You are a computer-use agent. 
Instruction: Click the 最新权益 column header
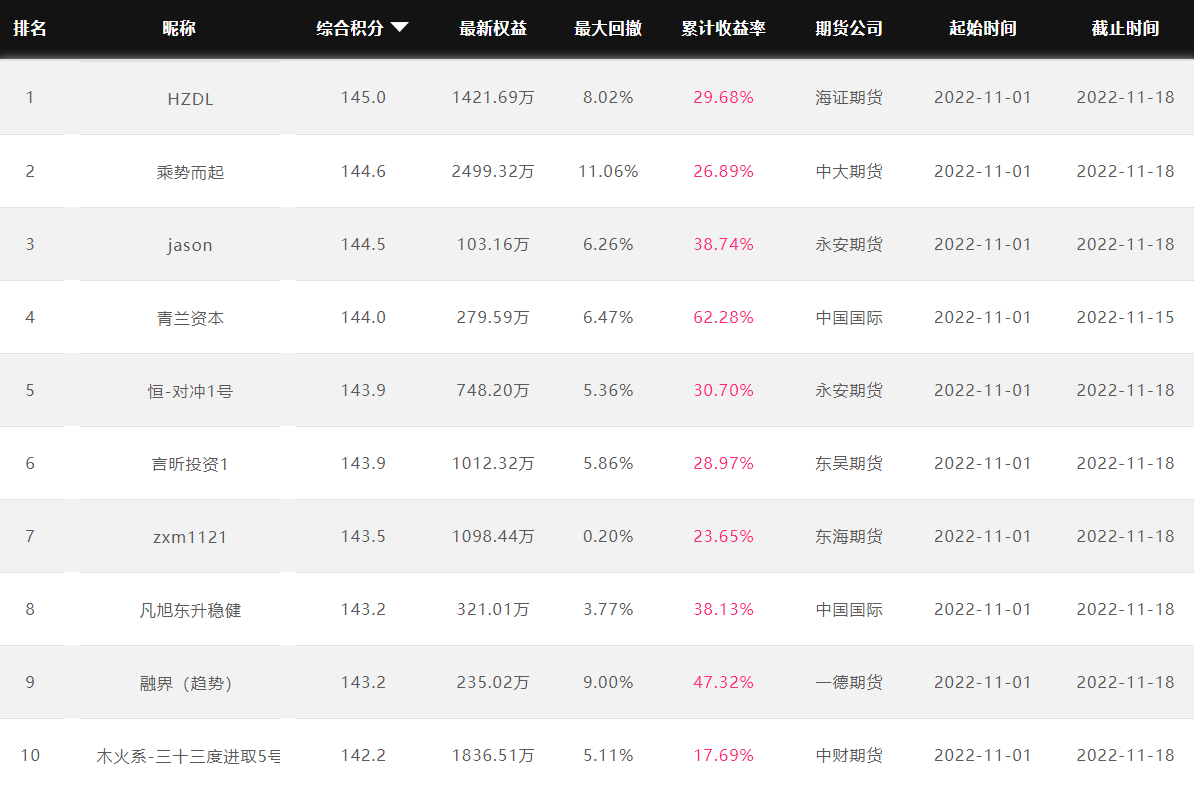pyautogui.click(x=493, y=28)
